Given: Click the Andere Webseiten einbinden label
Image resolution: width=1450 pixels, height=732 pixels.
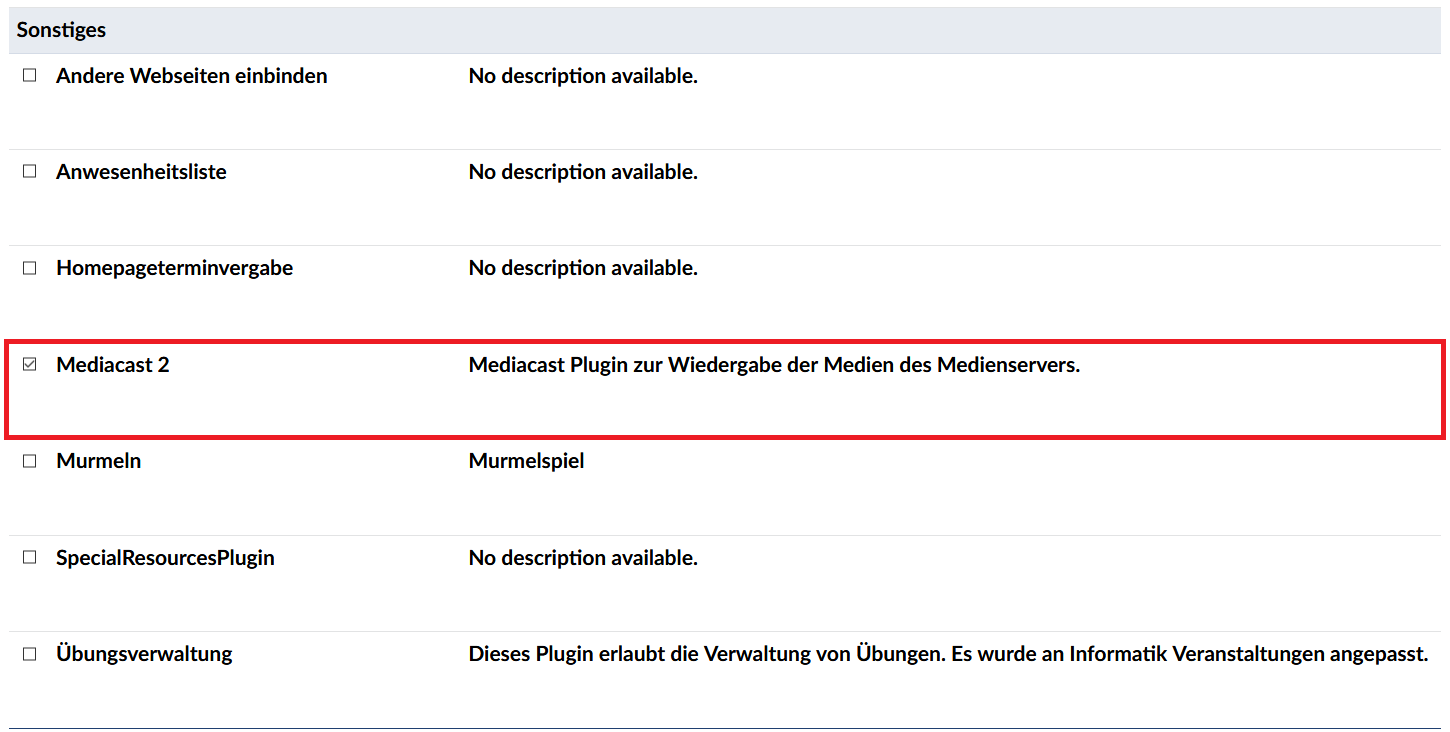Looking at the screenshot, I should tap(191, 76).
